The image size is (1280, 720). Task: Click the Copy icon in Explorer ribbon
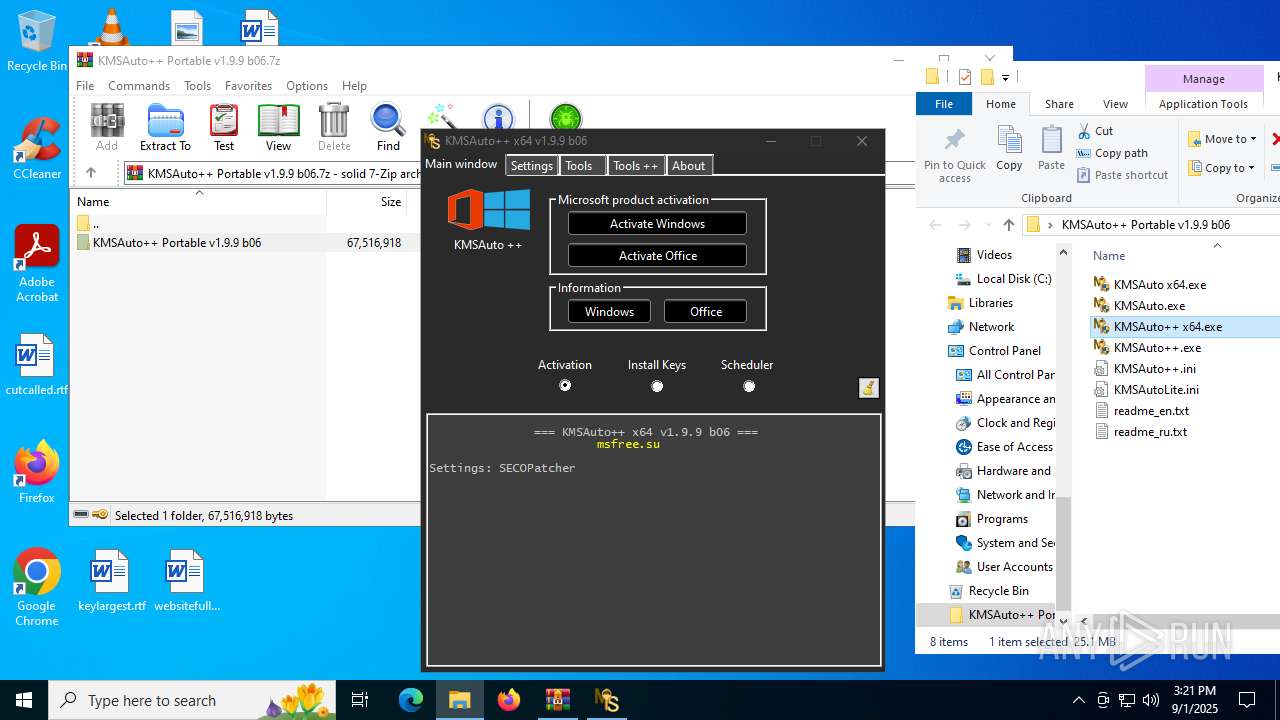1009,149
